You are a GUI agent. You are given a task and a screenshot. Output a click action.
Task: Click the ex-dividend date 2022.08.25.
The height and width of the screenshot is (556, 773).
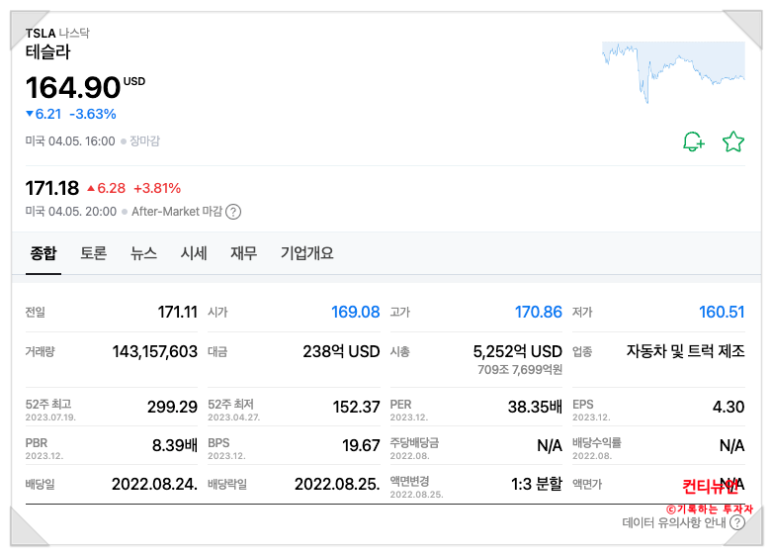pos(337,485)
